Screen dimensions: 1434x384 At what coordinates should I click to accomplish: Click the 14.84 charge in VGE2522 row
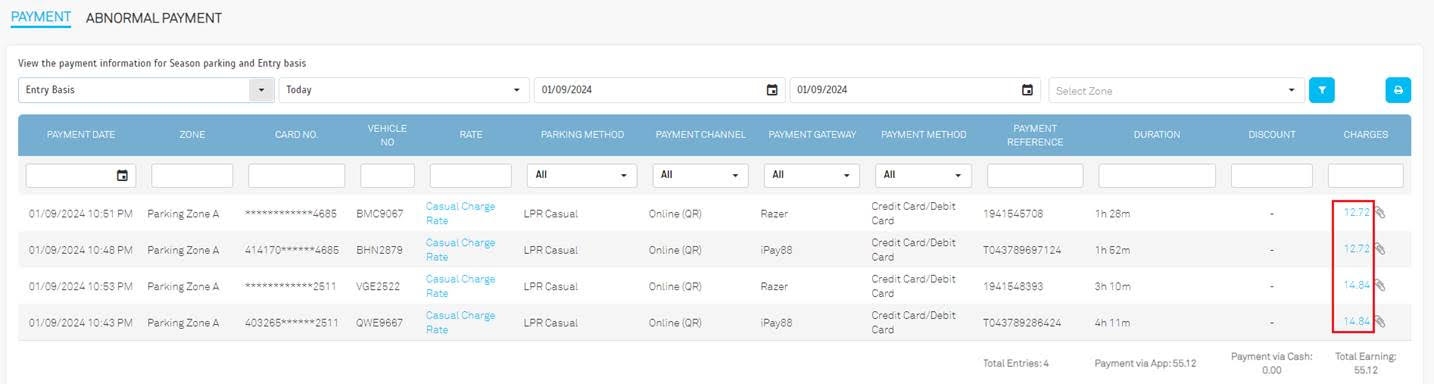pos(1357,285)
